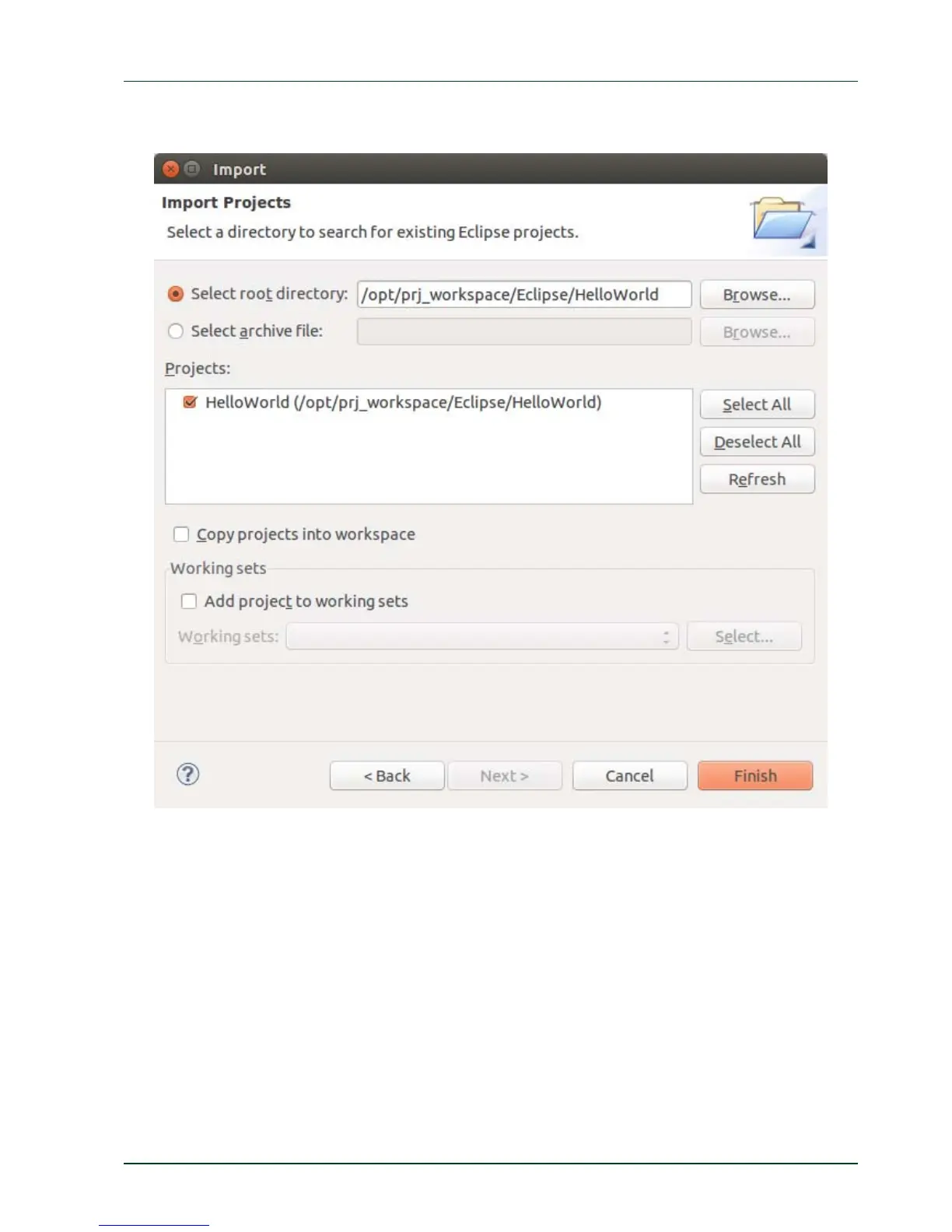Image resolution: width=952 pixels, height=1232 pixels.
Task: Click the maximize button in Import titlebar
Action: coord(192,169)
